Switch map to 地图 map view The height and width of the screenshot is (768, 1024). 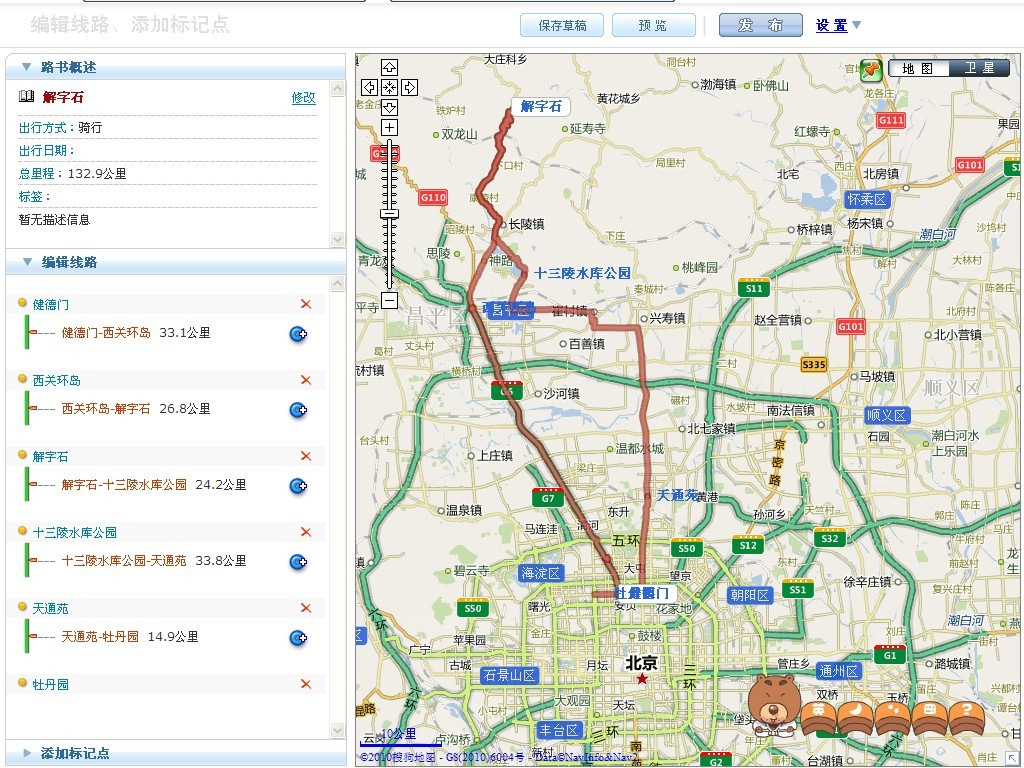(917, 68)
